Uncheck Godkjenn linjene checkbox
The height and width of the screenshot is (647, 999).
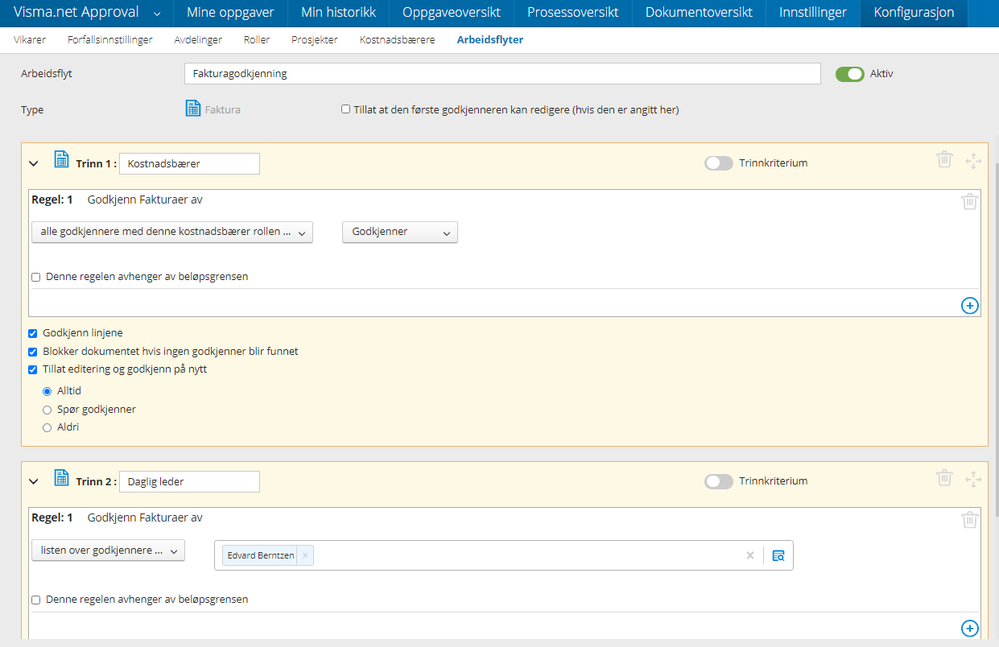[x=33, y=333]
